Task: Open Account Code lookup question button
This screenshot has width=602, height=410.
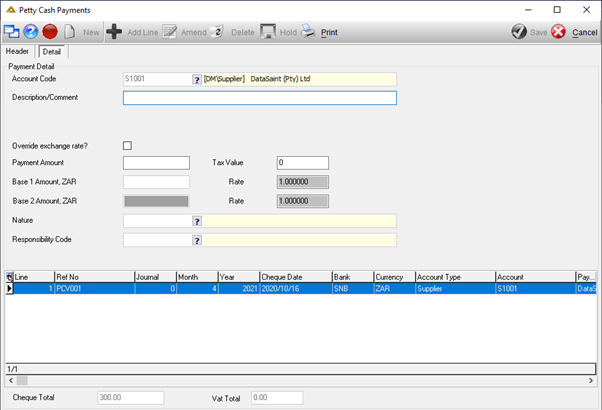Action: tap(197, 79)
